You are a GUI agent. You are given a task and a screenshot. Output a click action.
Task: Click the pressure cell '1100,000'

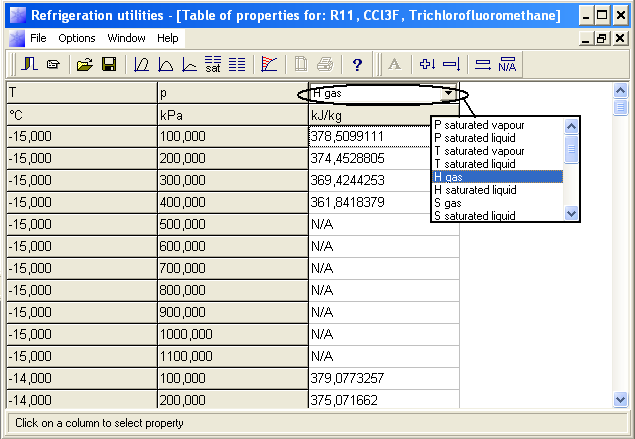[x=233, y=356]
